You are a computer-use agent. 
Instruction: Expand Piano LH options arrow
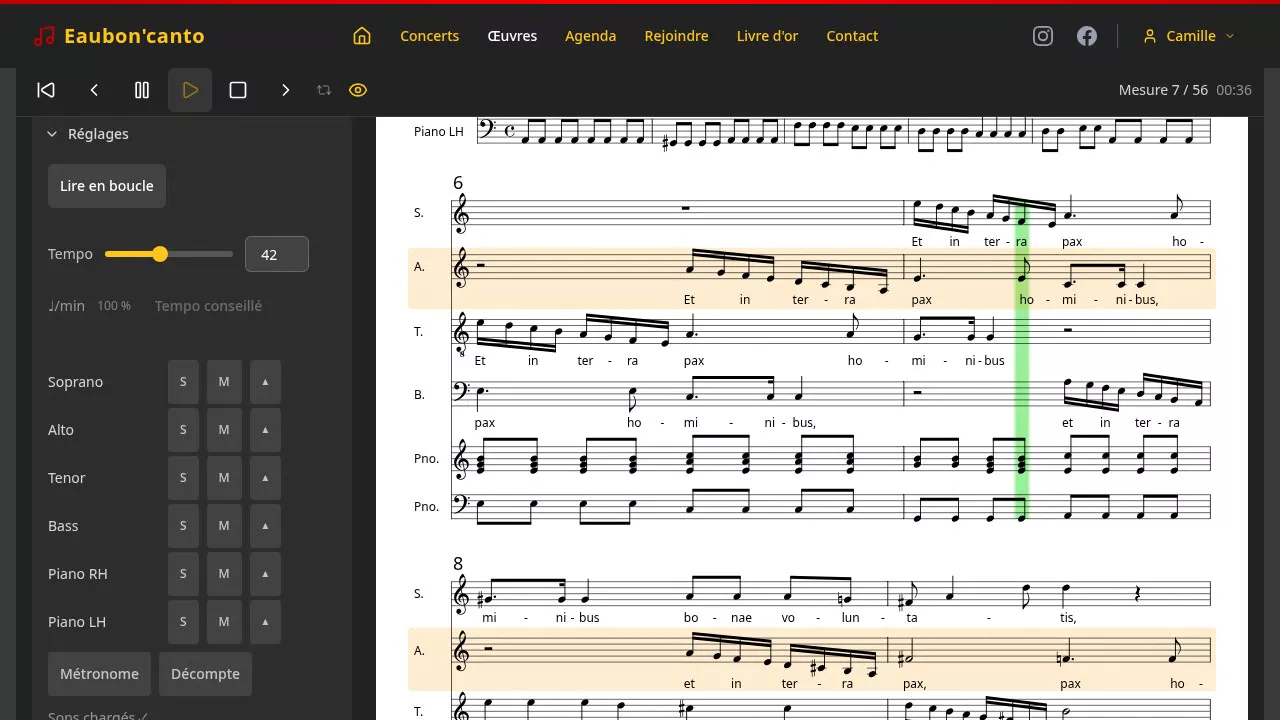[x=265, y=622]
